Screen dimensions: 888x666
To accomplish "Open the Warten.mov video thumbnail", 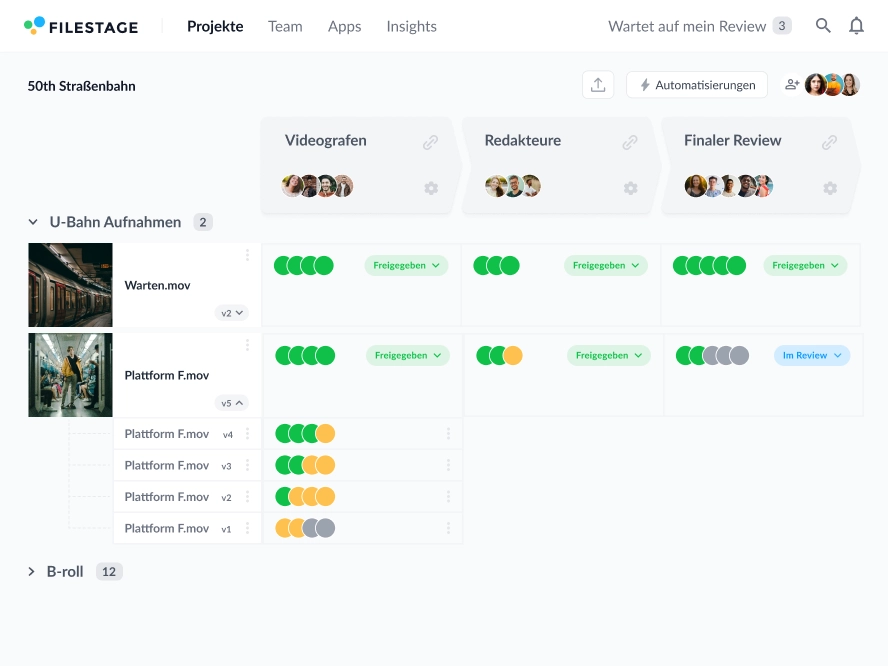I will click(x=70, y=285).
